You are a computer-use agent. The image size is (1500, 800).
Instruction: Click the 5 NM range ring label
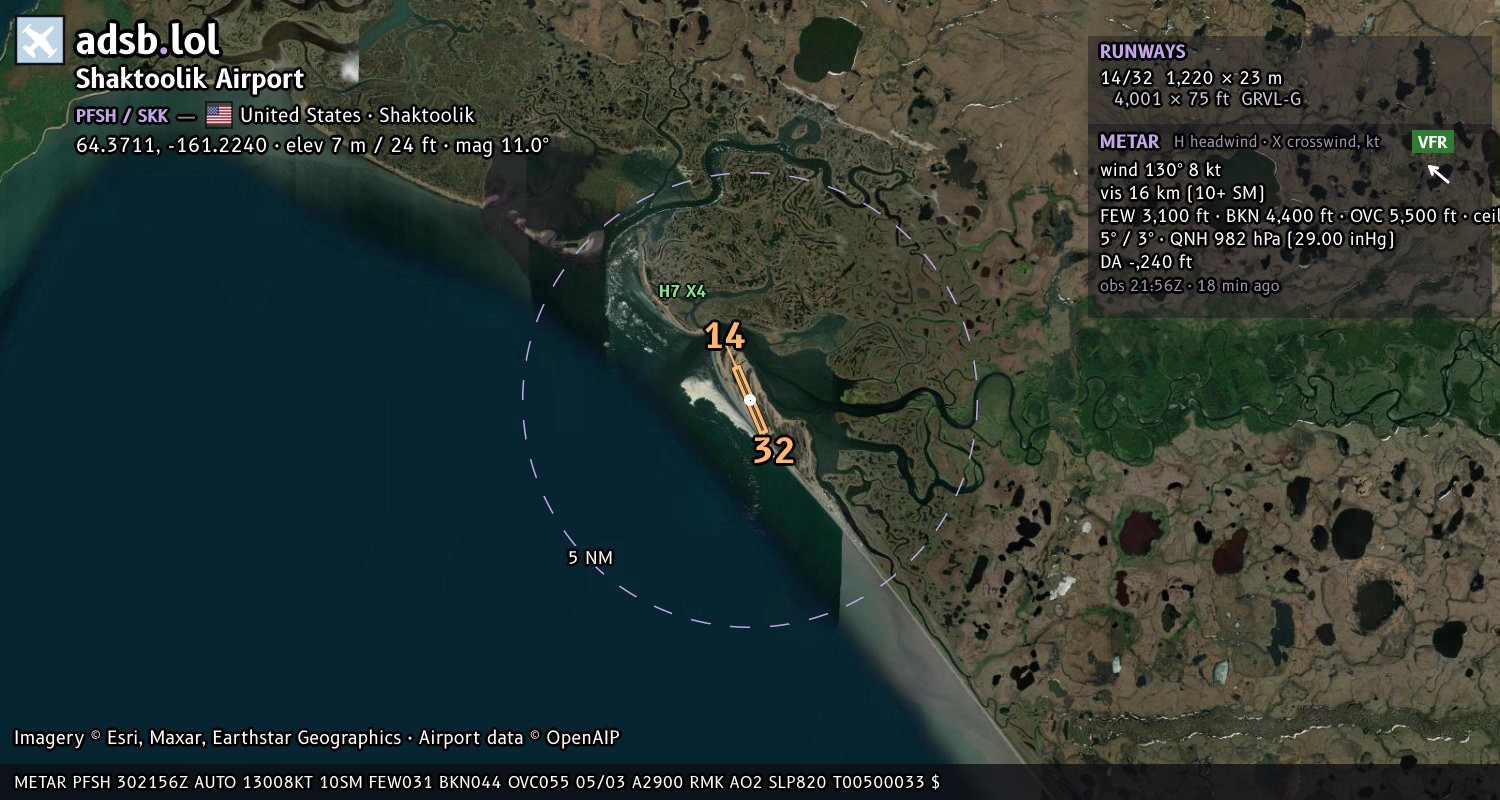(x=590, y=557)
